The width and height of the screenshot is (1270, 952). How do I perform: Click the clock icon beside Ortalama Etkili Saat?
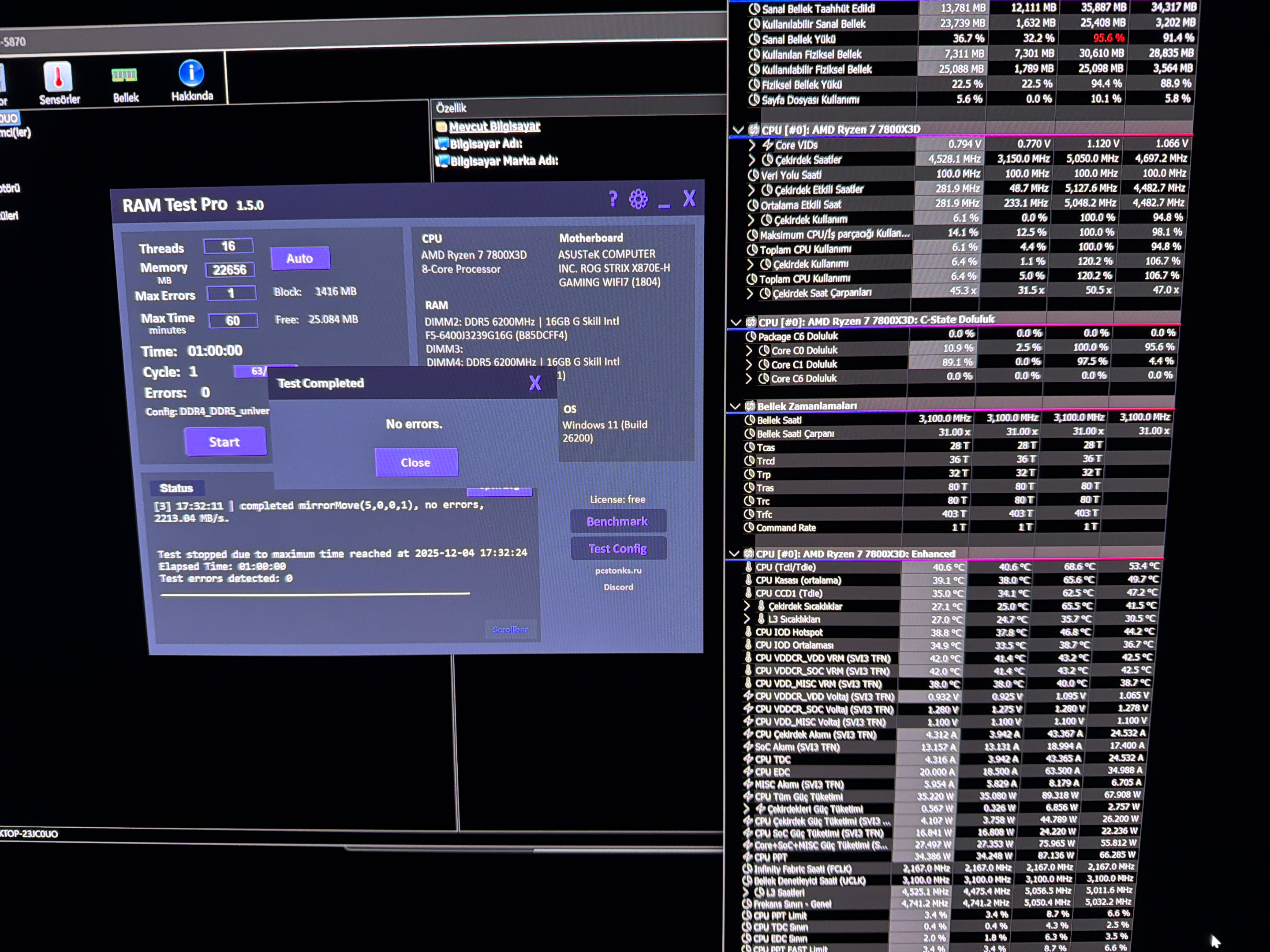coord(753,205)
